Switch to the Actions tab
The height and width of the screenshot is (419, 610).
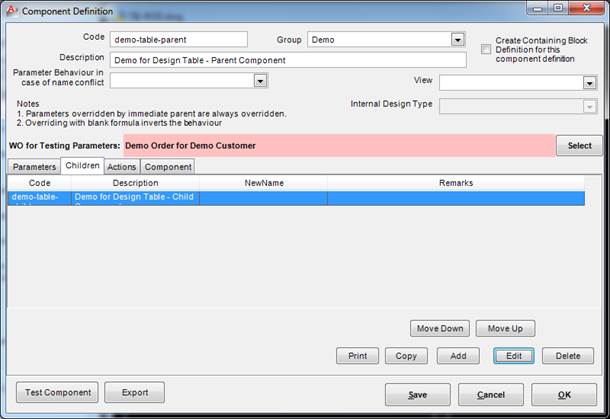click(x=121, y=167)
